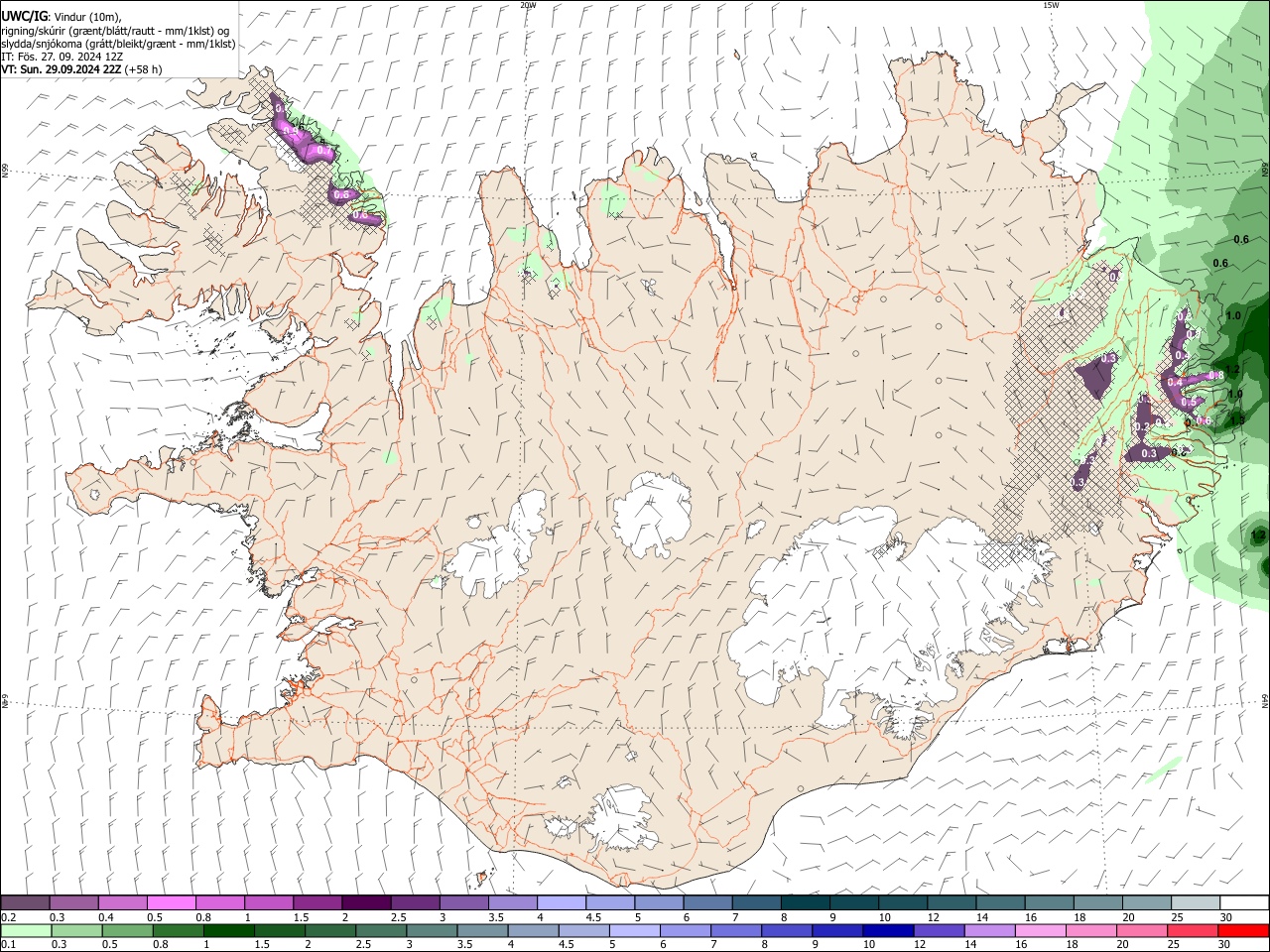The height and width of the screenshot is (952, 1270).
Task: Click the '2.5' label in lower rain scale
Action: point(363,944)
